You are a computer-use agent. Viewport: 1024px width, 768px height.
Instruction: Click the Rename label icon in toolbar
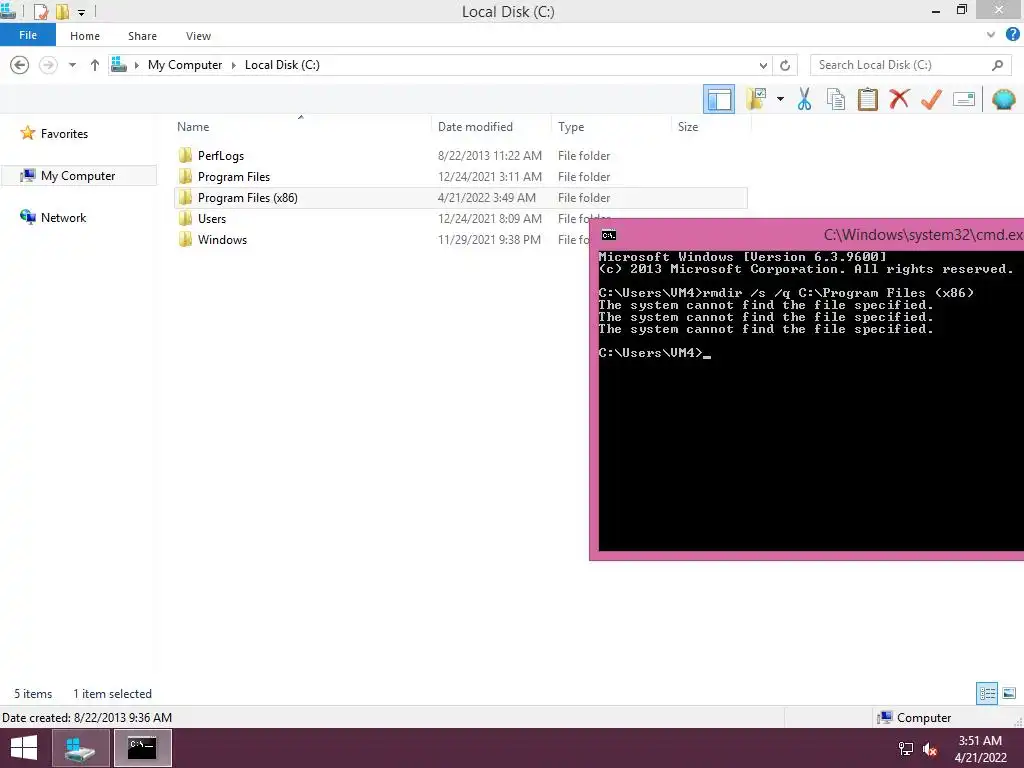click(x=963, y=99)
